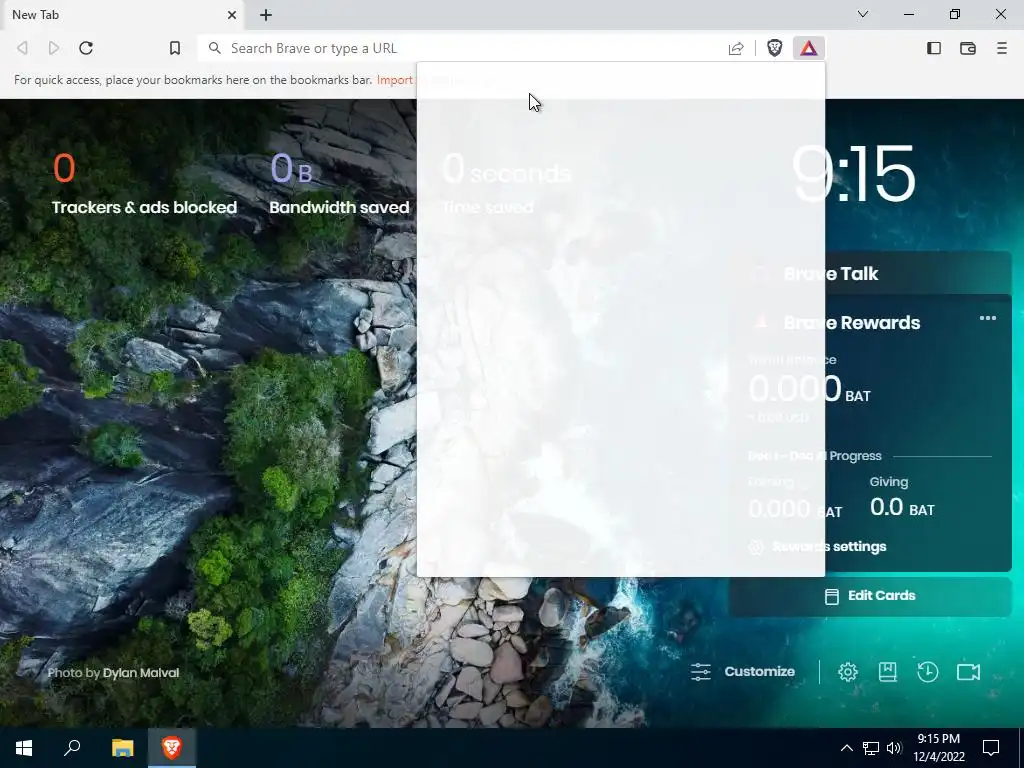Image resolution: width=1024 pixels, height=768 pixels.
Task: Expand the tab search chevron
Action: 863,14
